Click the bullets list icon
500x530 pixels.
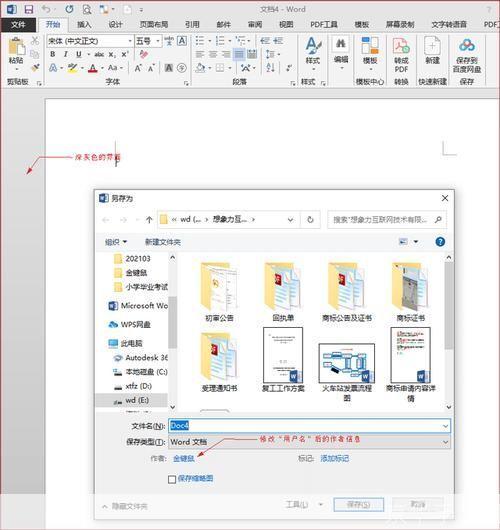[x=200, y=41]
